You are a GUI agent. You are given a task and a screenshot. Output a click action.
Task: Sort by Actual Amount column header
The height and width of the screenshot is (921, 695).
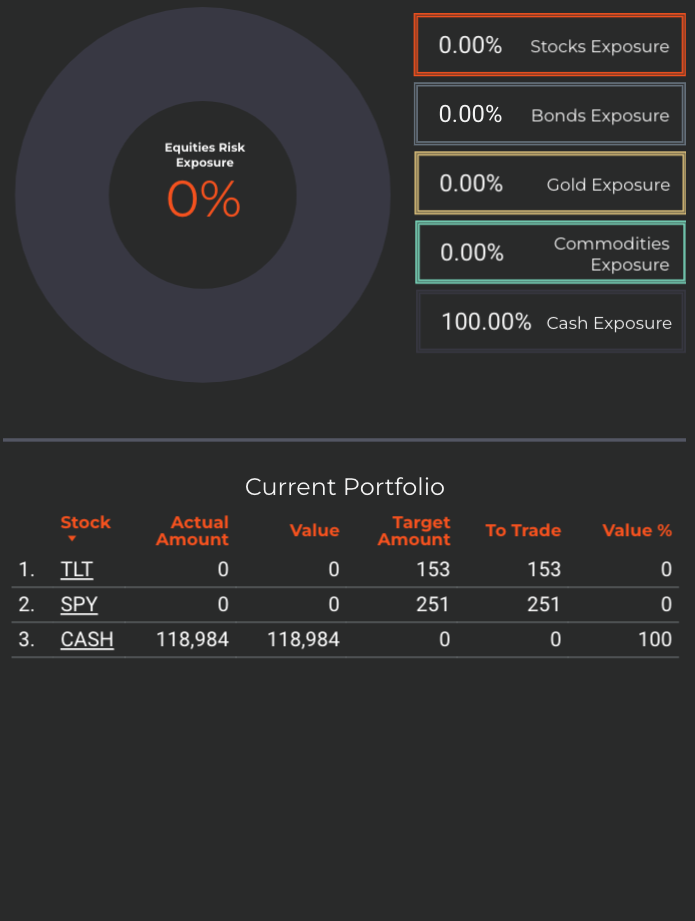tap(192, 530)
